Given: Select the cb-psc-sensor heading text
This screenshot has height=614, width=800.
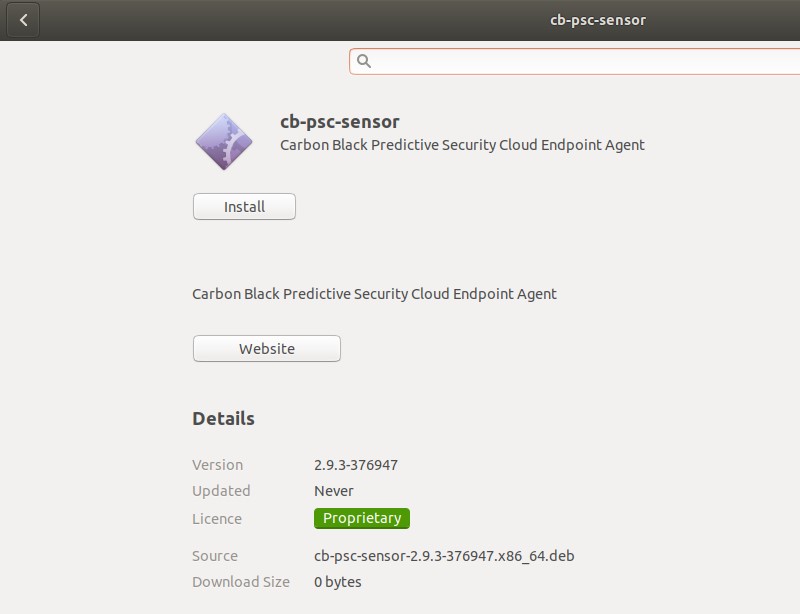Looking at the screenshot, I should 340,121.
